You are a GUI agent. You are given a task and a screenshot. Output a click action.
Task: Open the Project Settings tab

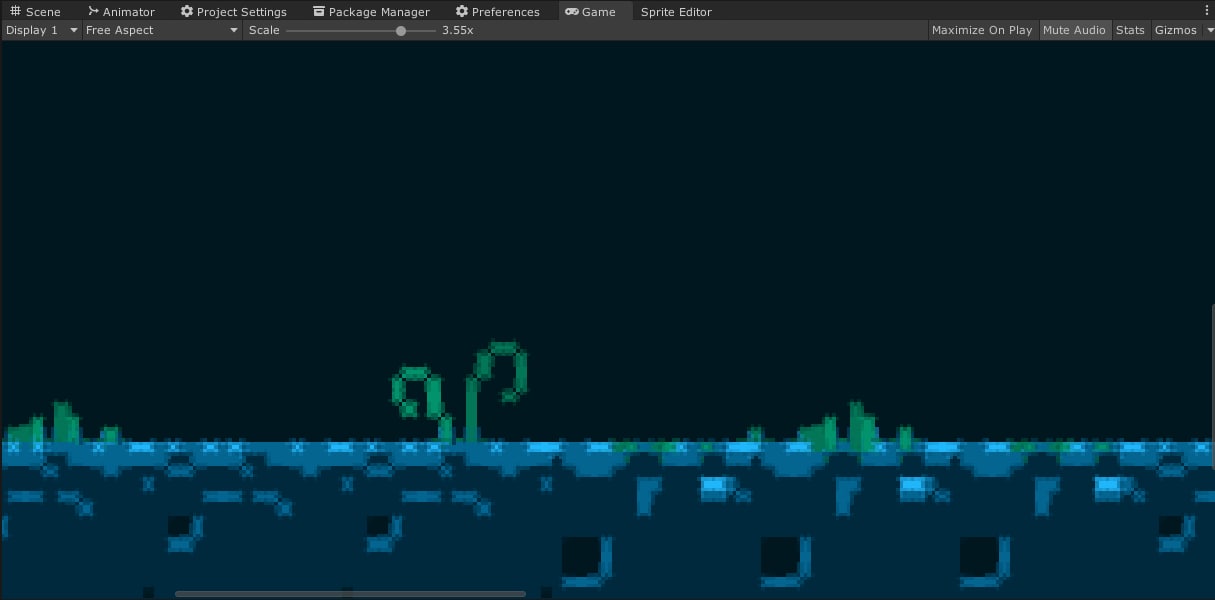pyautogui.click(x=233, y=12)
